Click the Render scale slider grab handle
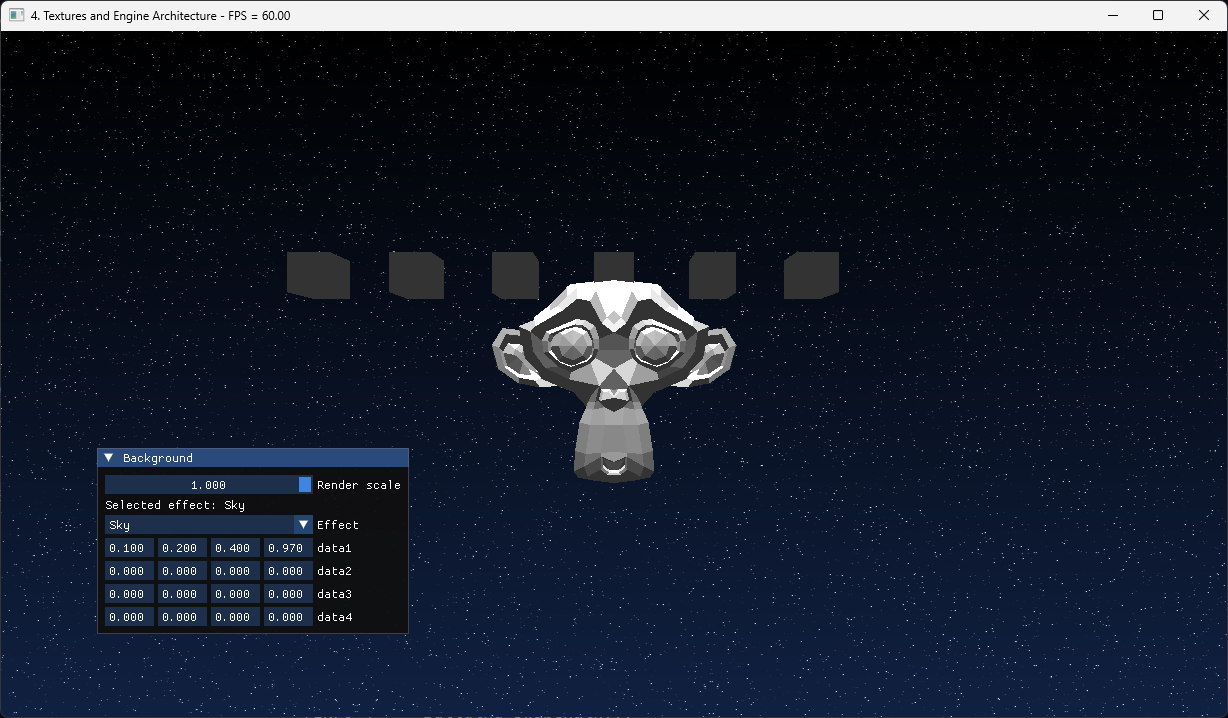1228x718 pixels. point(305,485)
